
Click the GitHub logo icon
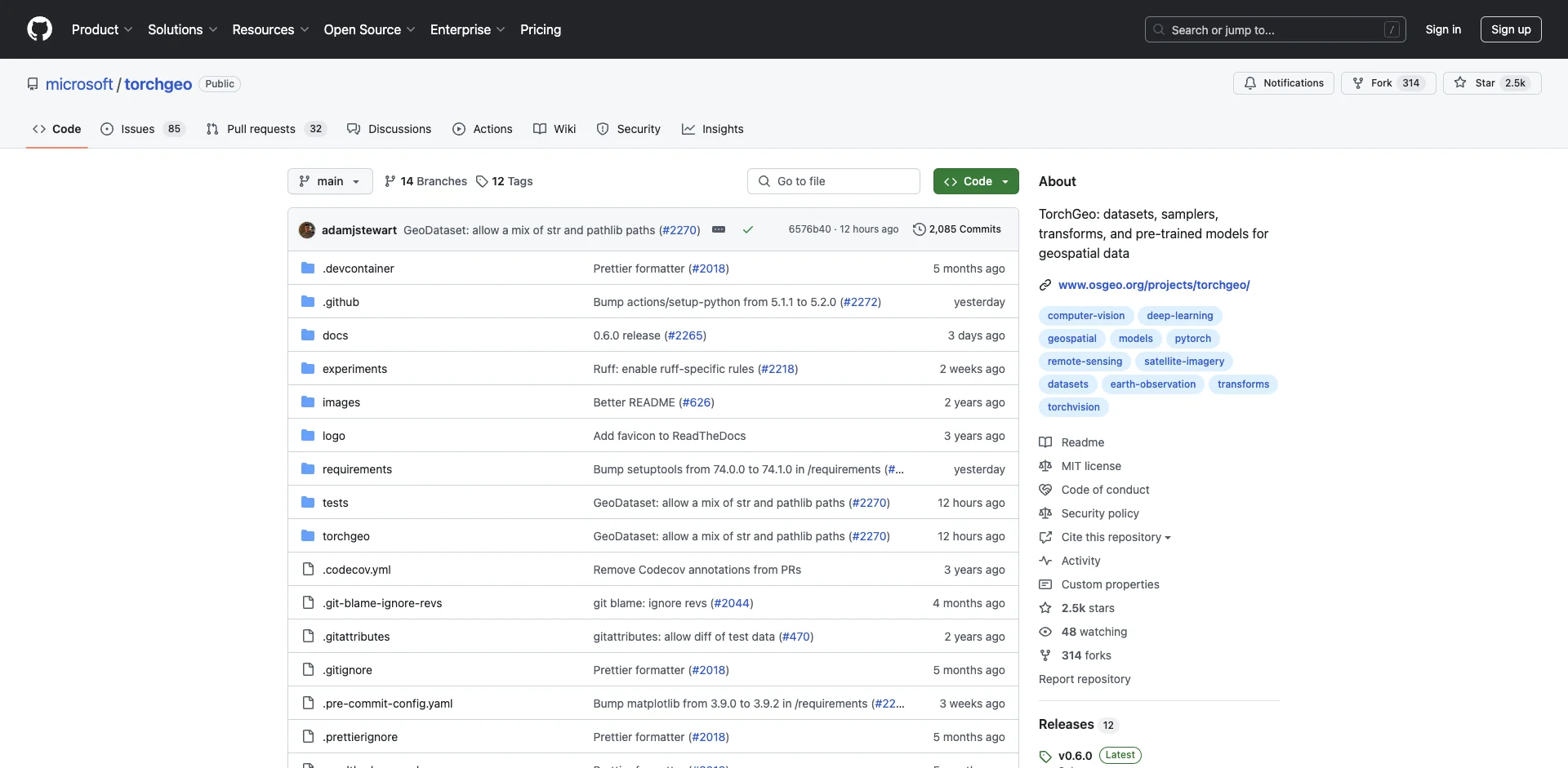39,29
